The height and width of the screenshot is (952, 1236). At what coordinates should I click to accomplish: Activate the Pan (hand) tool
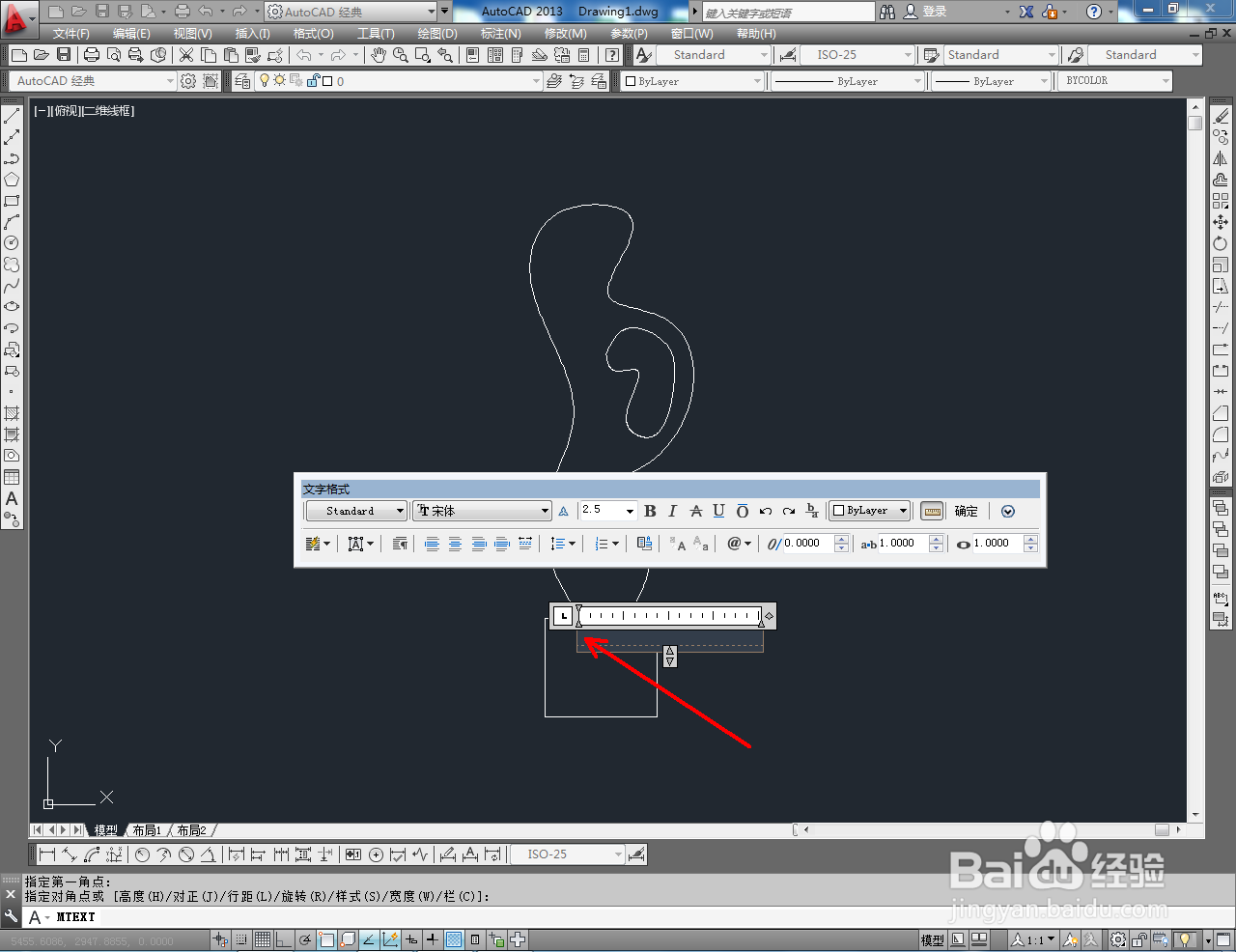coord(379,55)
